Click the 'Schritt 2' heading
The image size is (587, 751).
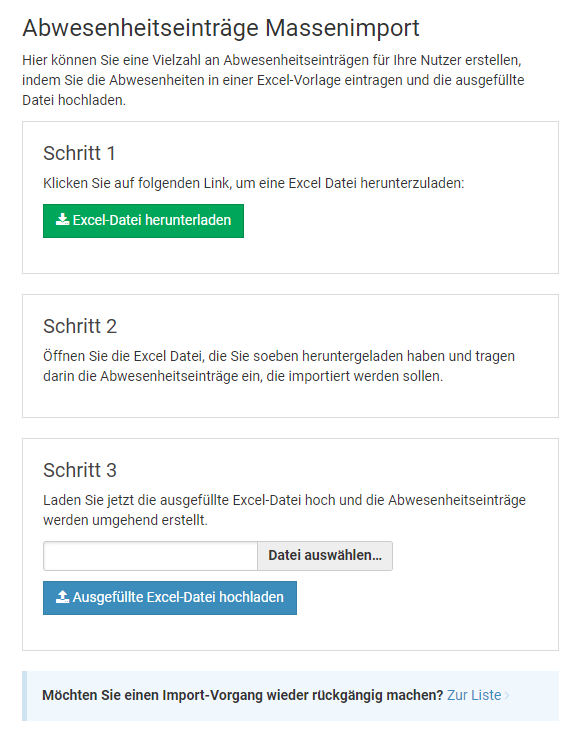80,326
